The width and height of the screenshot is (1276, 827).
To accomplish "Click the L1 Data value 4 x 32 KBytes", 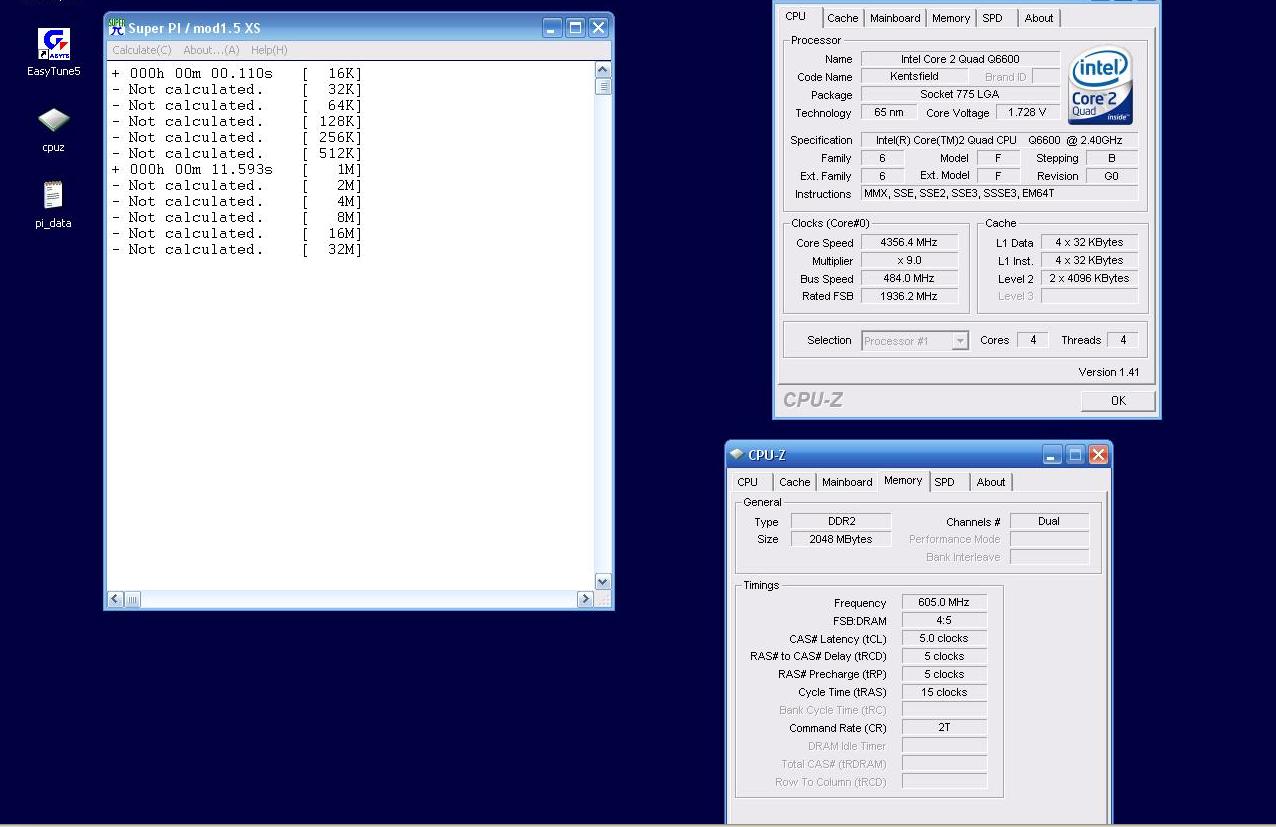I will tap(1089, 242).
